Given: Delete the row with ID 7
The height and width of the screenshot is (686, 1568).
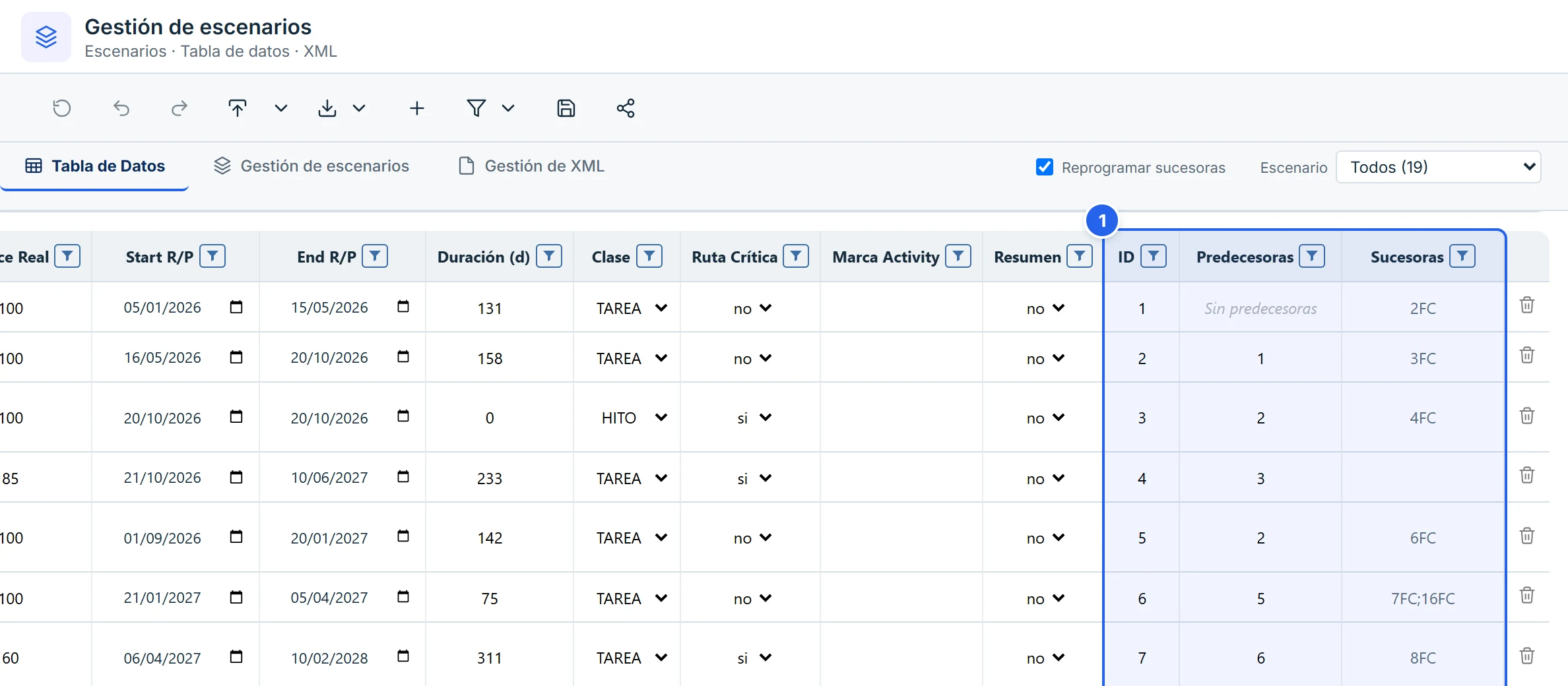Looking at the screenshot, I should tap(1527, 656).
